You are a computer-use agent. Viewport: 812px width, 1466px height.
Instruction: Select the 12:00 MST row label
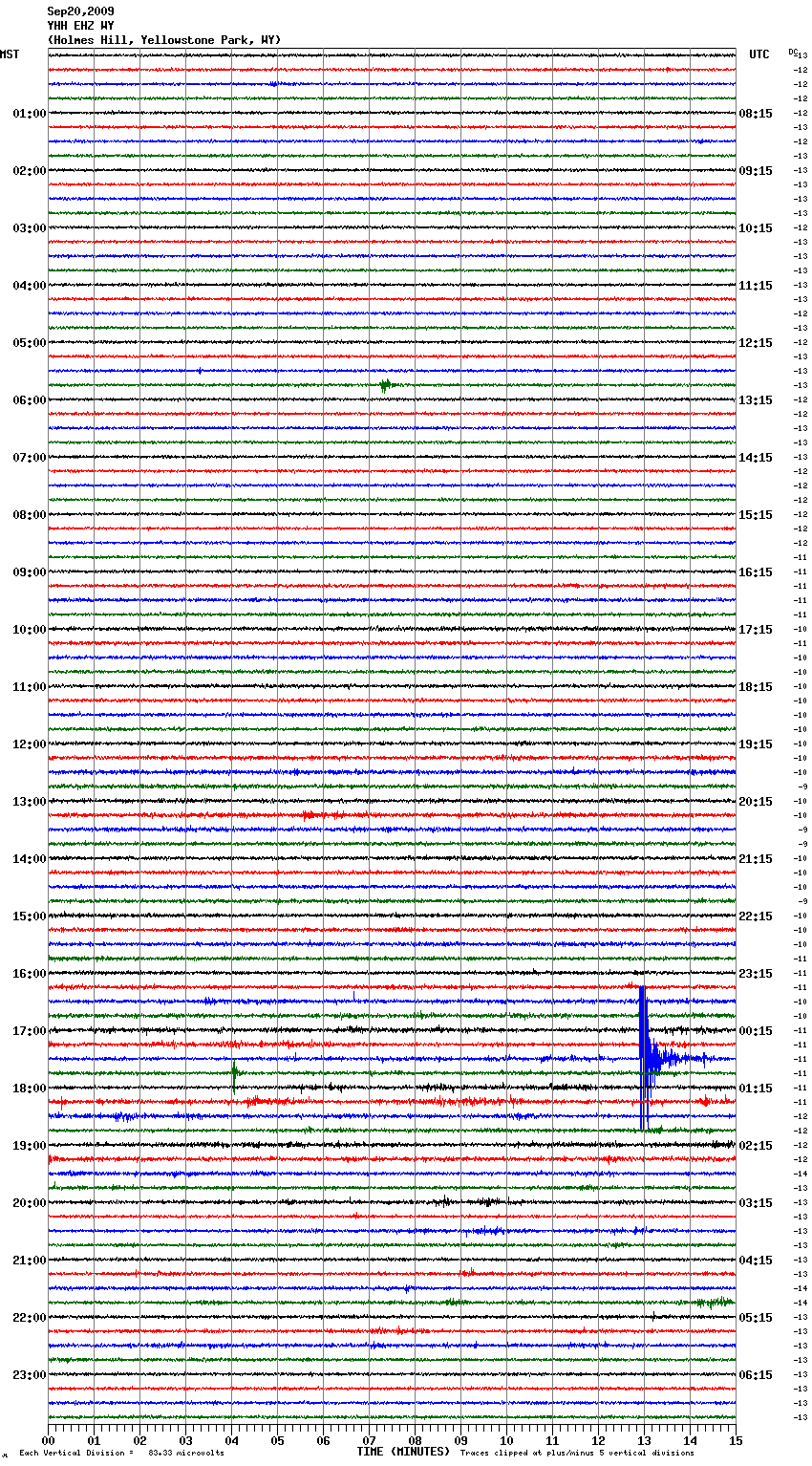(x=29, y=744)
